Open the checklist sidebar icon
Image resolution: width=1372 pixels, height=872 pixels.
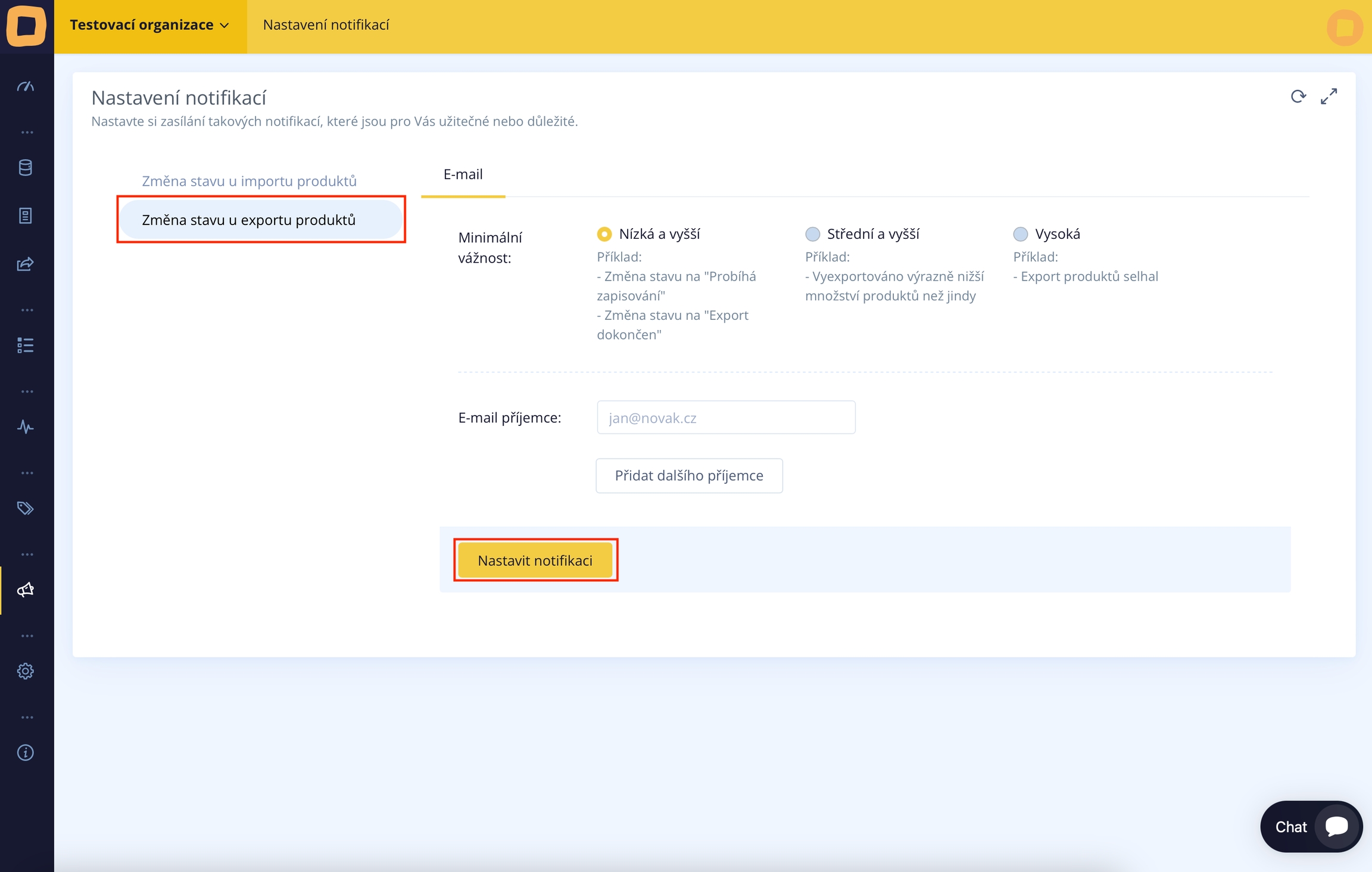[x=26, y=345]
